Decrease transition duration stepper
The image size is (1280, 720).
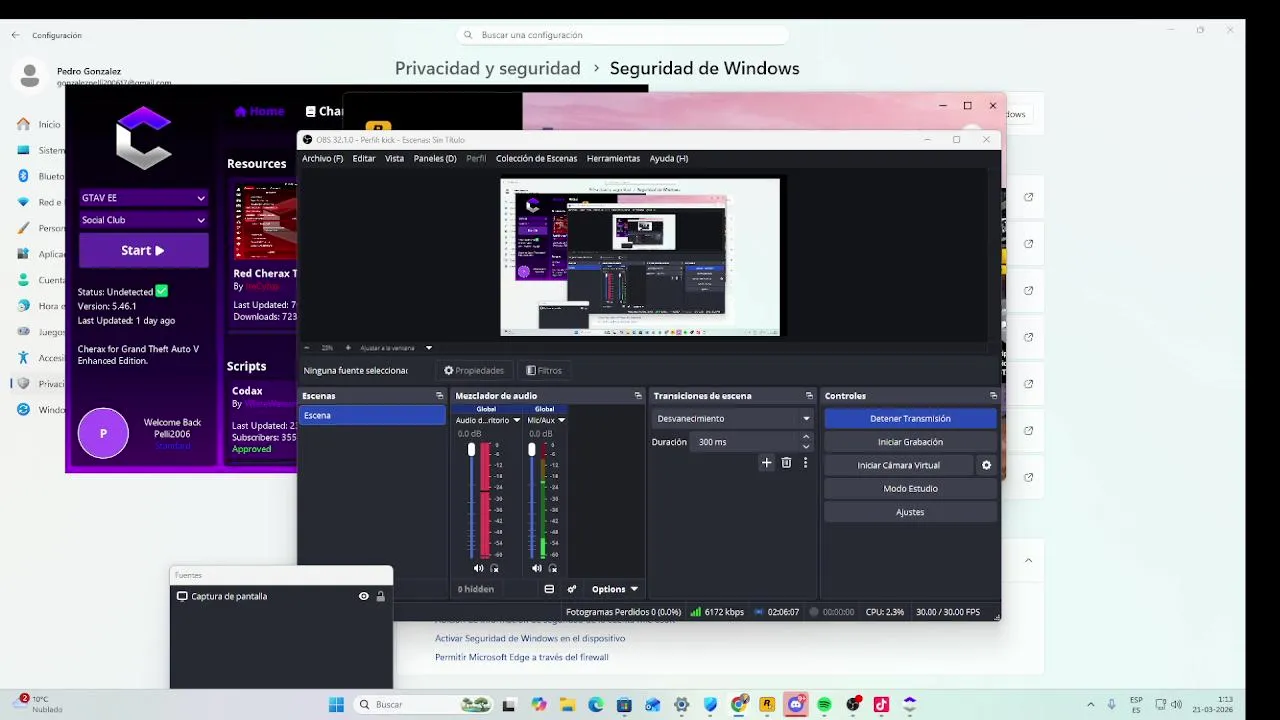[806, 446]
